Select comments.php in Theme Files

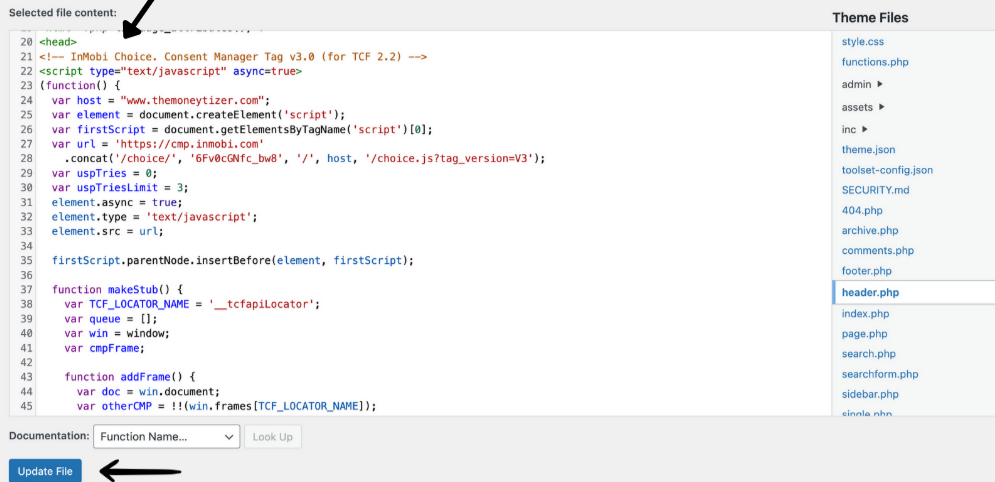pyautogui.click(x=878, y=251)
